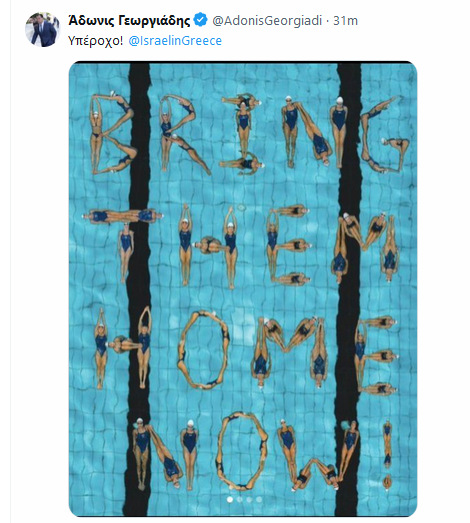Open Adonis Georgiadis profile picture avatar

(42, 30)
